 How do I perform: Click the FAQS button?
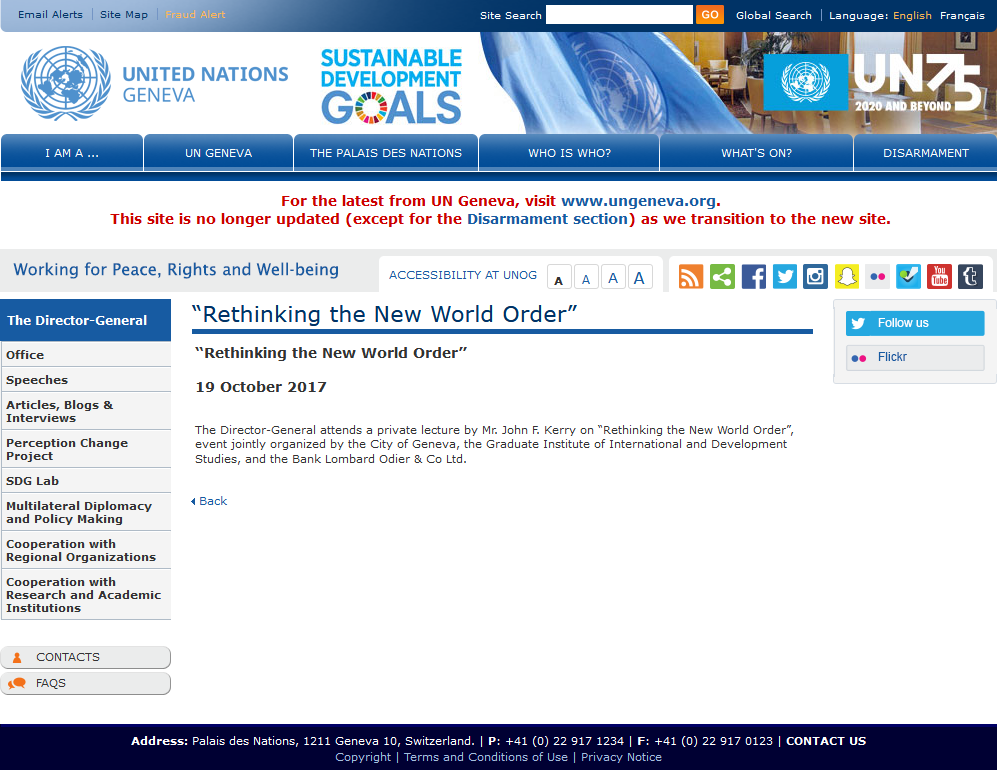tap(86, 683)
